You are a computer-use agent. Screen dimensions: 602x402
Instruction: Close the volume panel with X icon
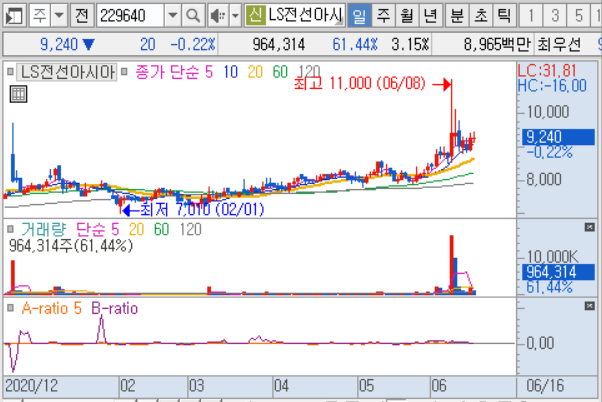590,227
